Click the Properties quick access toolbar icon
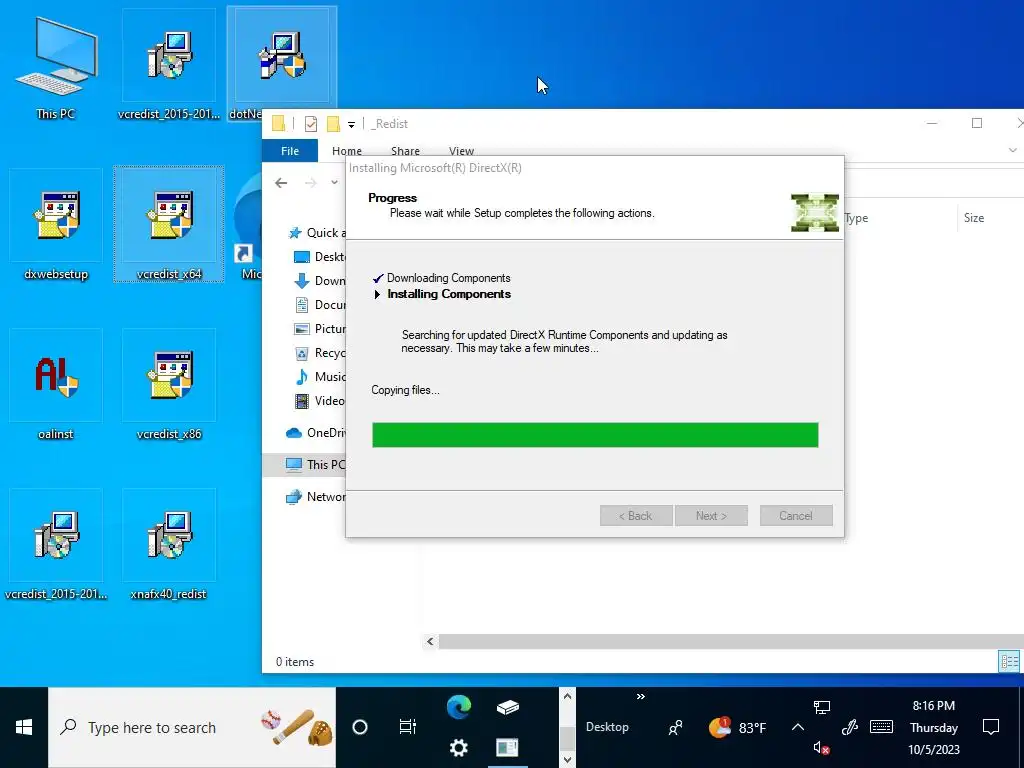The height and width of the screenshot is (768, 1024). [x=311, y=123]
